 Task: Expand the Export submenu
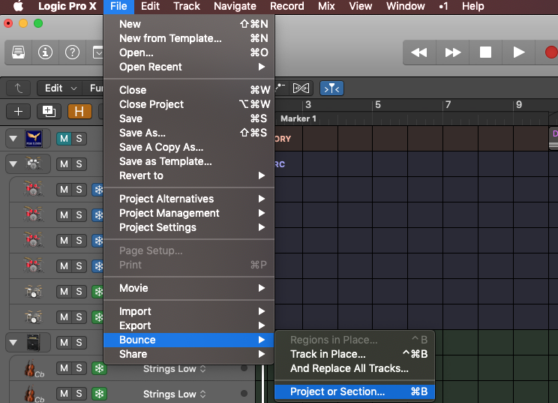[x=189, y=325]
